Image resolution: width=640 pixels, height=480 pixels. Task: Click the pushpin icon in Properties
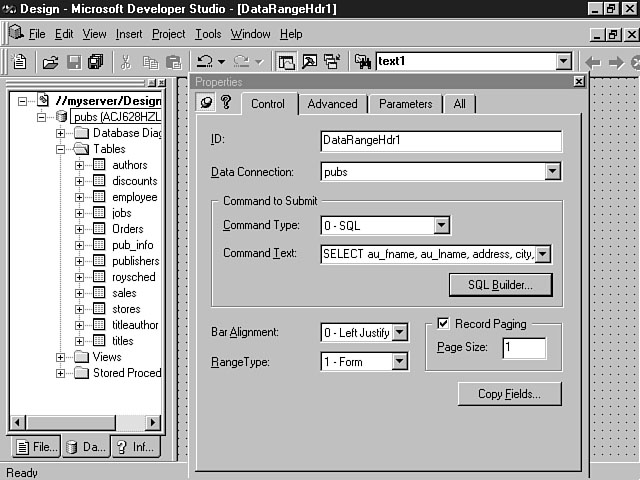coord(207,103)
